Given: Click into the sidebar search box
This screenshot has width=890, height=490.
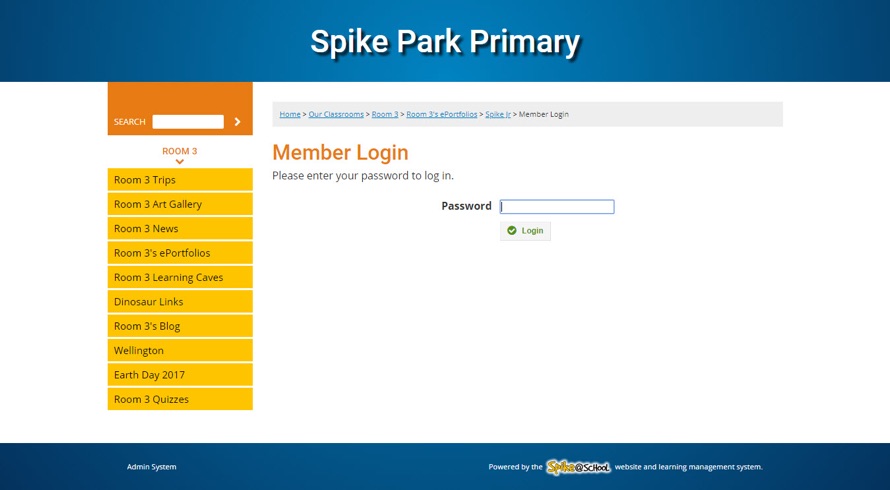Looking at the screenshot, I should [188, 122].
